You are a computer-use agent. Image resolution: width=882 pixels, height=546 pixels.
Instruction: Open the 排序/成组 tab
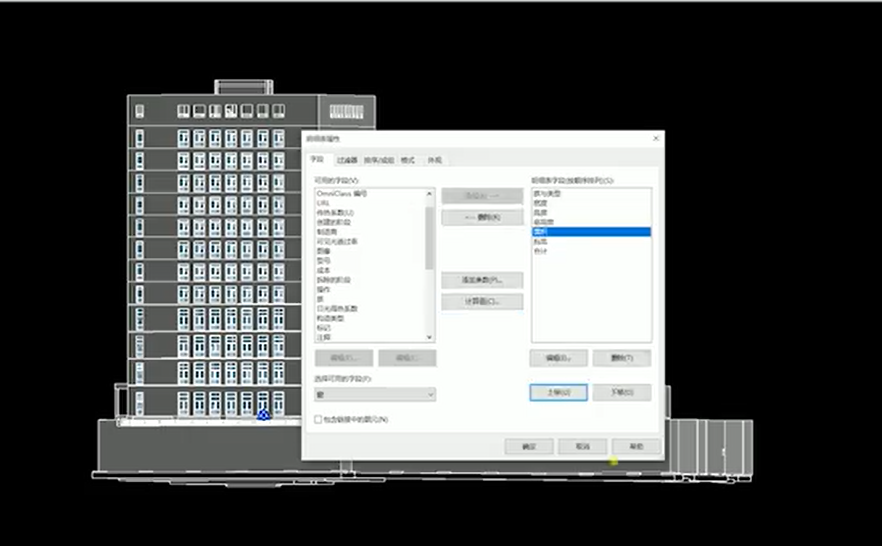378,160
